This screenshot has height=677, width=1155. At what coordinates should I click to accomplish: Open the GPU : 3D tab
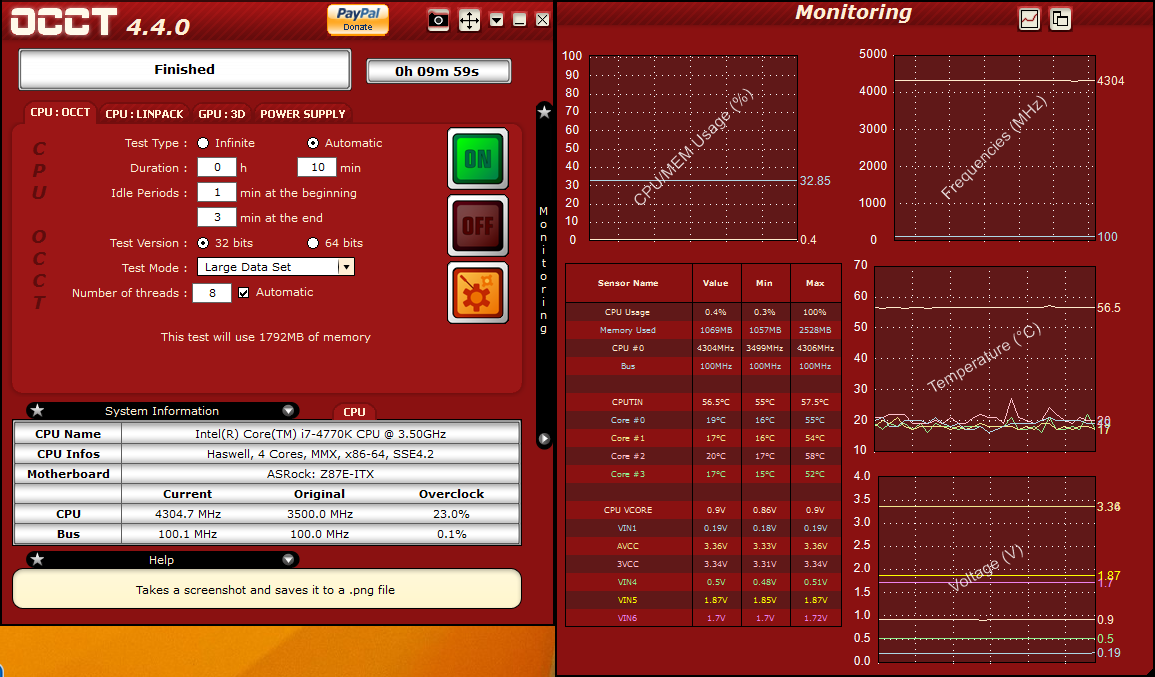pos(222,114)
